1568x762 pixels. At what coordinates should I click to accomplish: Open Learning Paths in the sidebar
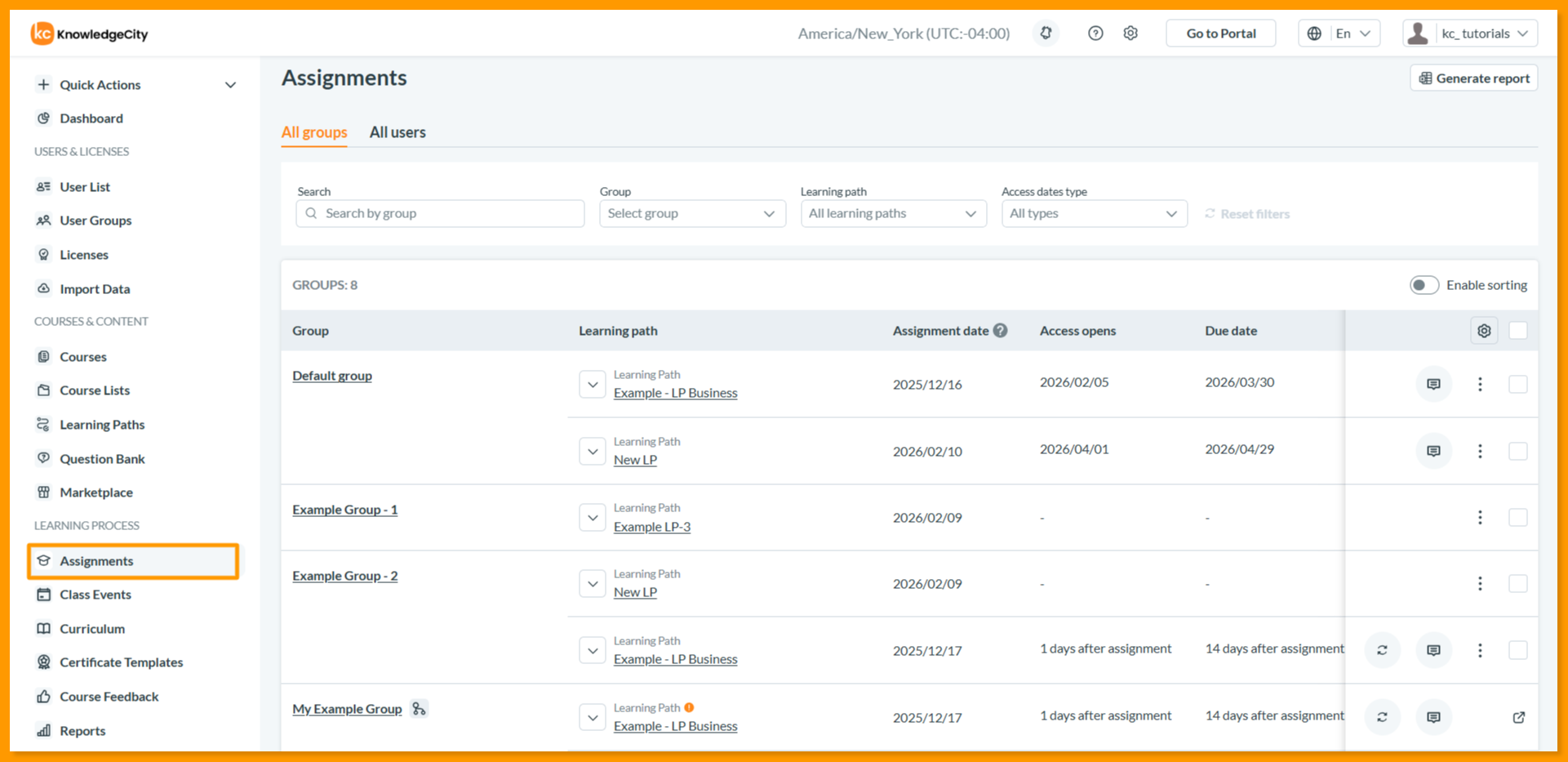102,425
